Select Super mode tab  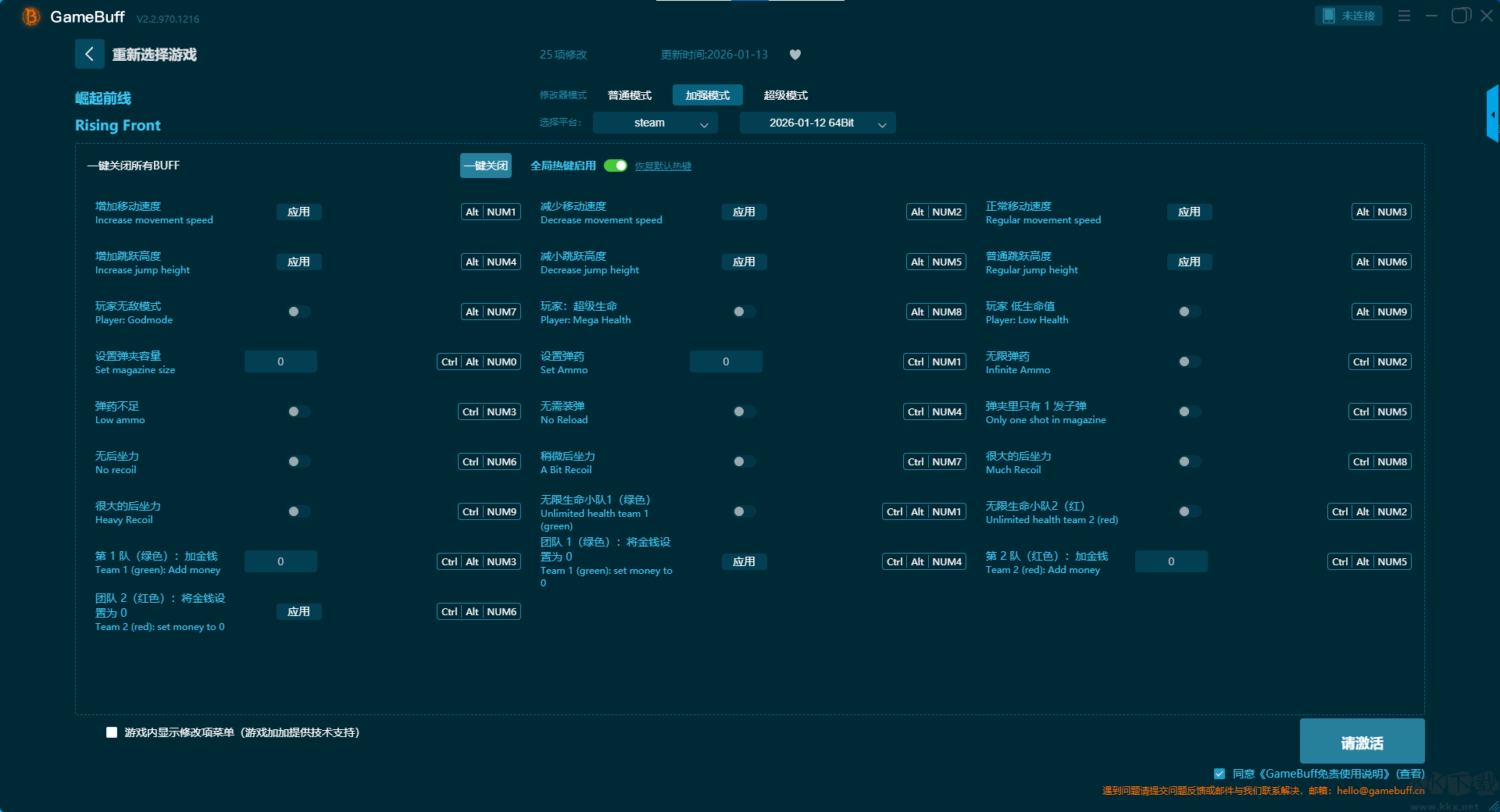(x=786, y=95)
